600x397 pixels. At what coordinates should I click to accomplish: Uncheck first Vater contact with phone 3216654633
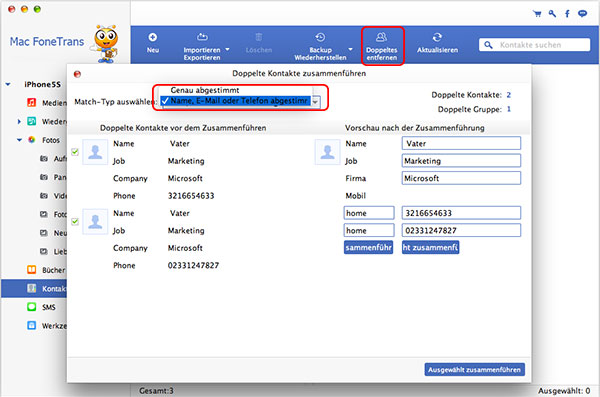(75, 152)
